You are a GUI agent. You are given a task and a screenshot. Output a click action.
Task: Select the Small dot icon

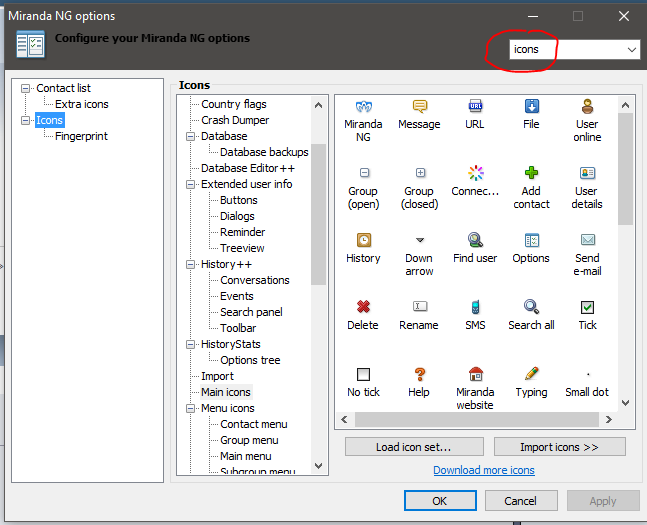[x=588, y=374]
